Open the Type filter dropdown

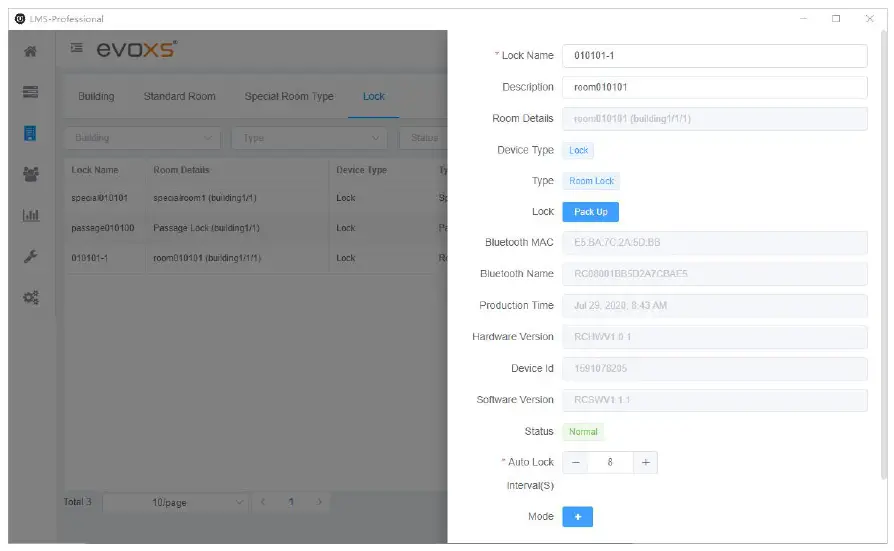tap(309, 138)
